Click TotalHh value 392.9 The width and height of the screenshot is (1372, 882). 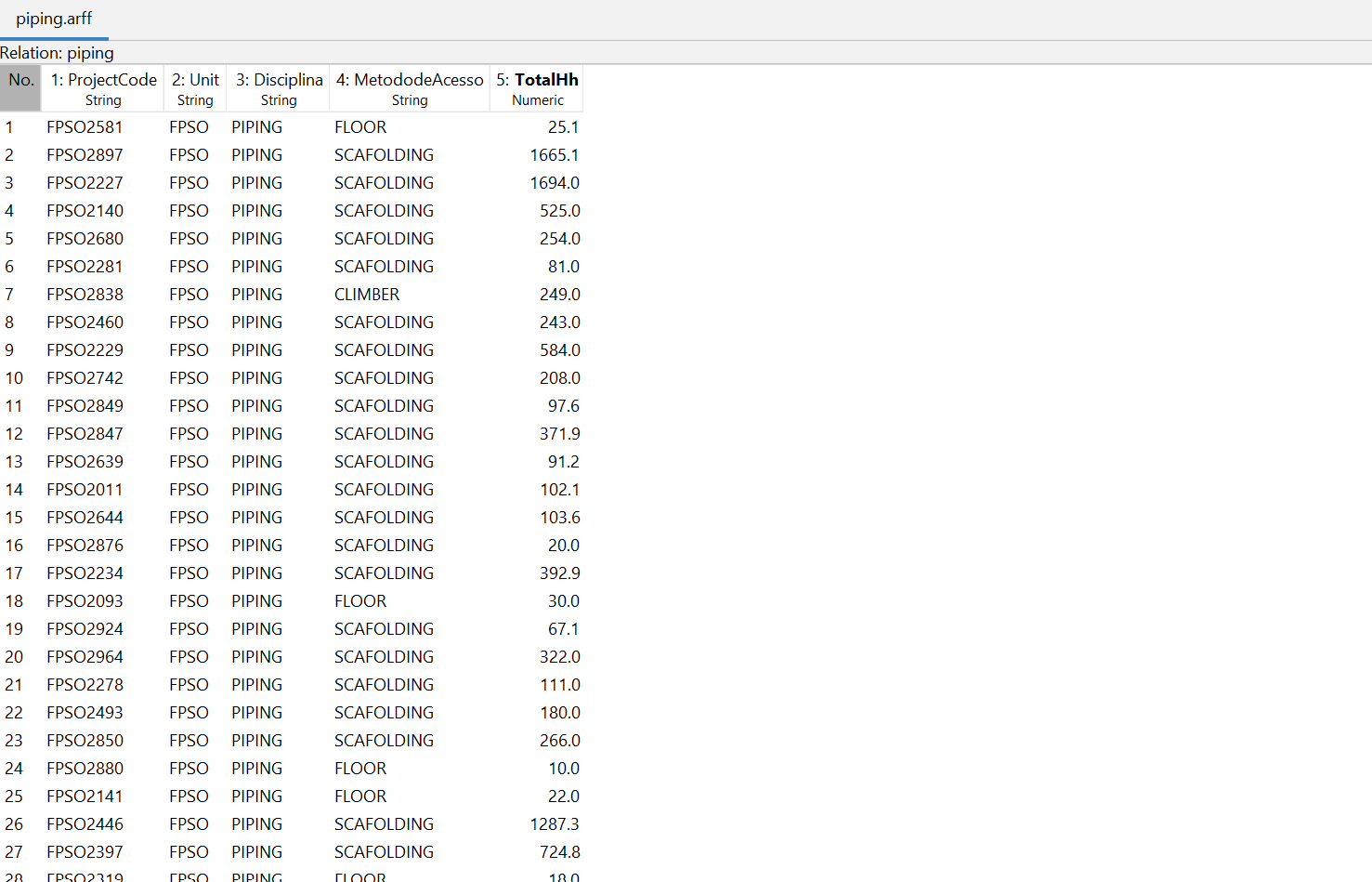559,573
